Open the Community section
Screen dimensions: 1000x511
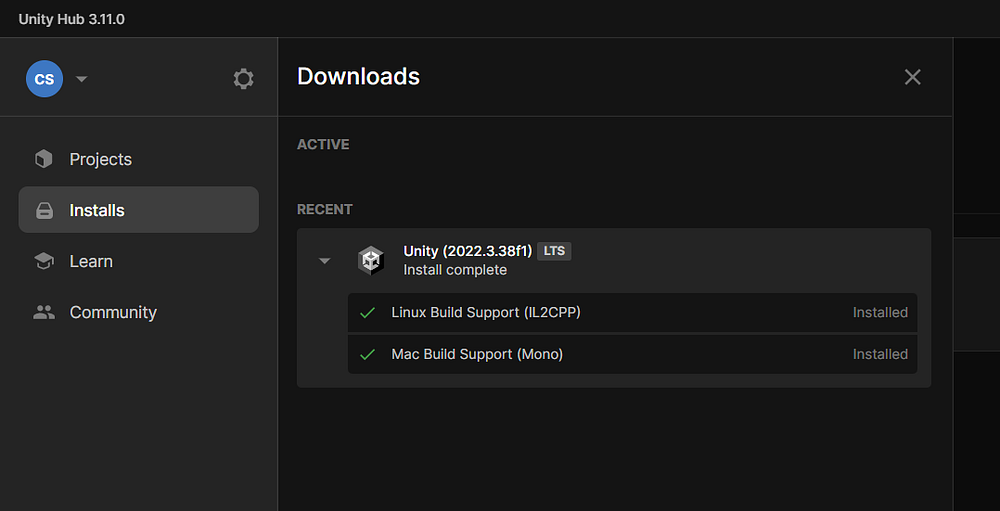point(138,312)
